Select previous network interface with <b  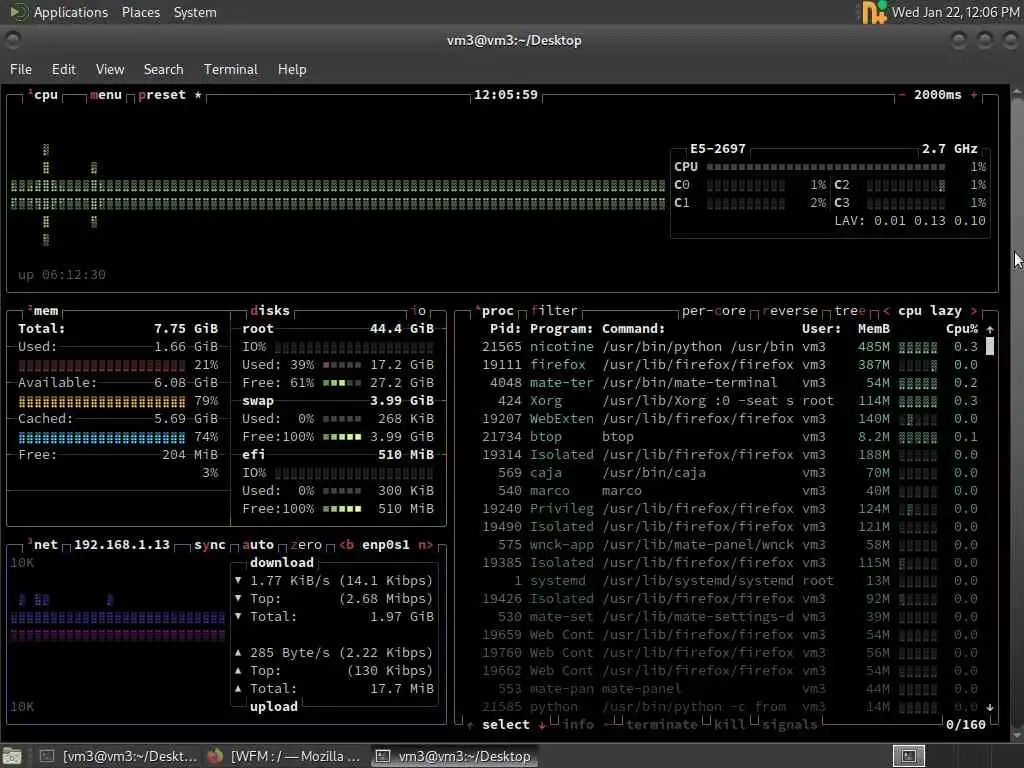(347, 545)
